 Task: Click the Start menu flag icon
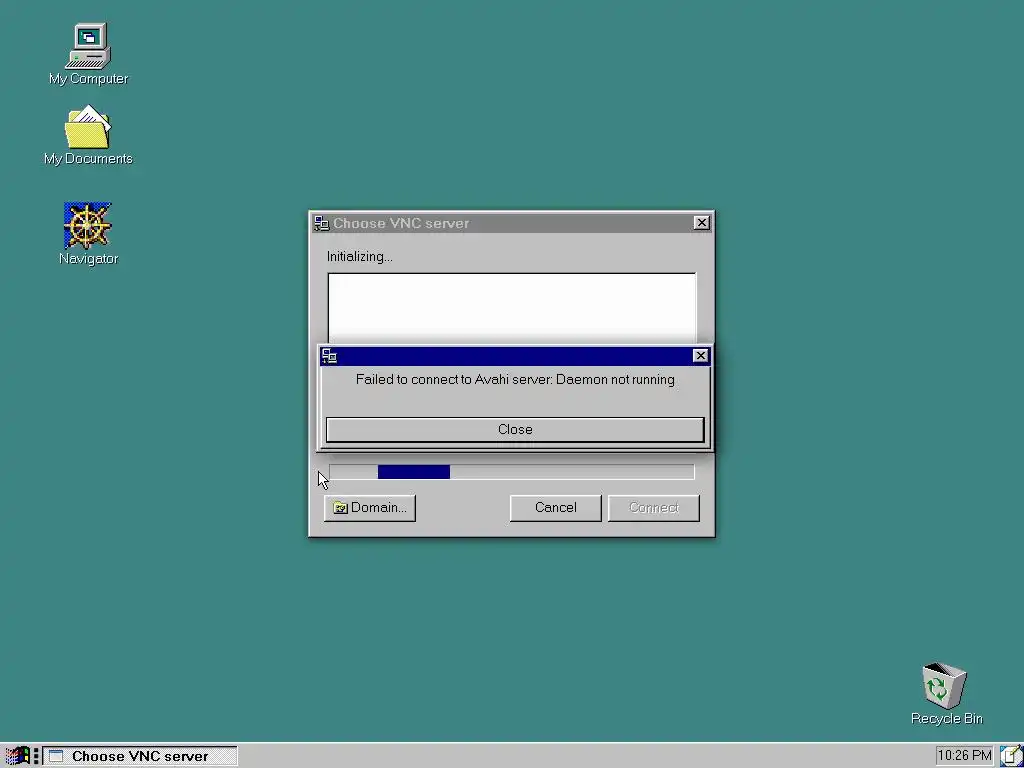click(17, 756)
